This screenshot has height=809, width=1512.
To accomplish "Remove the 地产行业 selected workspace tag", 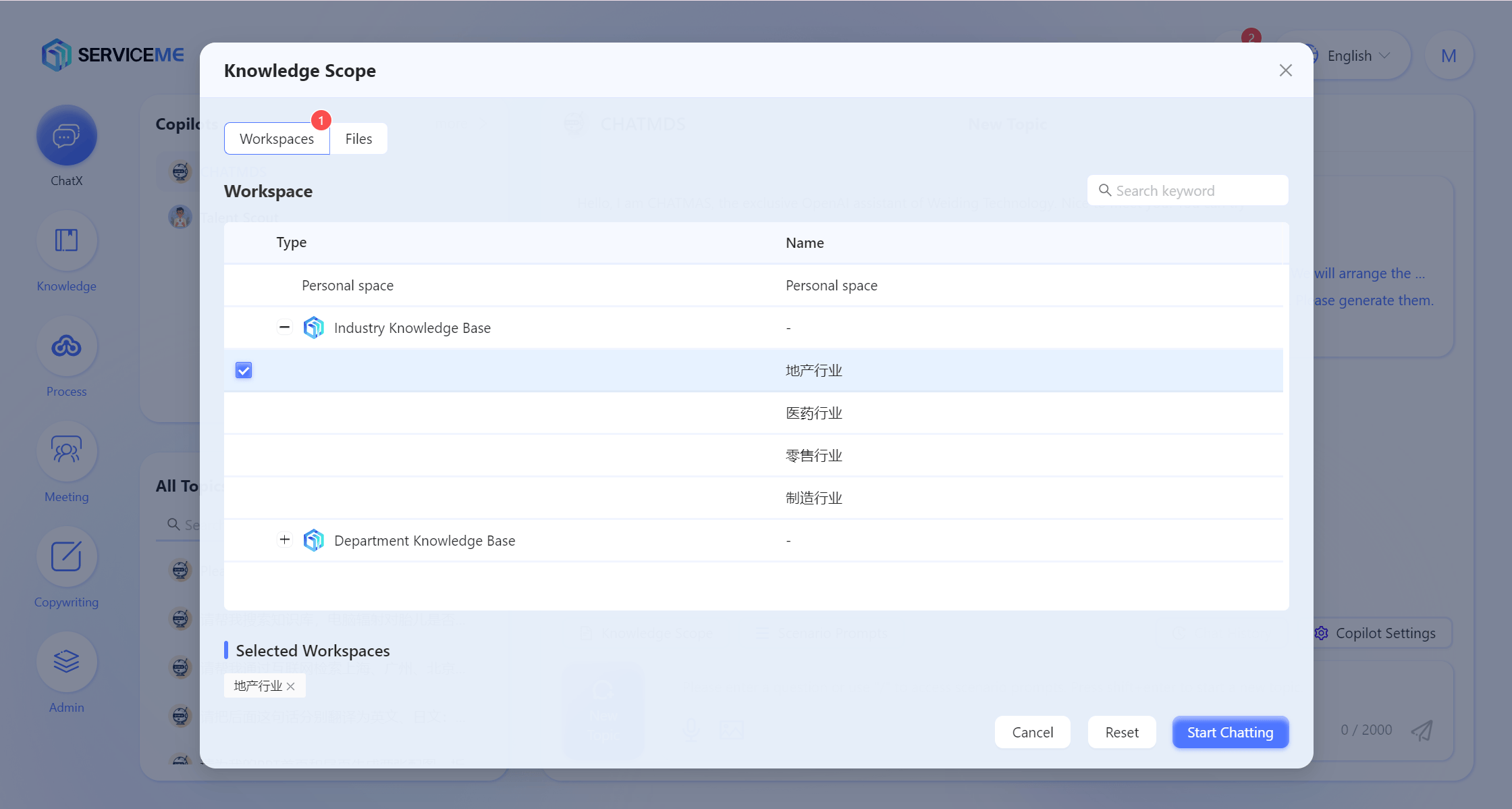I will [x=291, y=687].
